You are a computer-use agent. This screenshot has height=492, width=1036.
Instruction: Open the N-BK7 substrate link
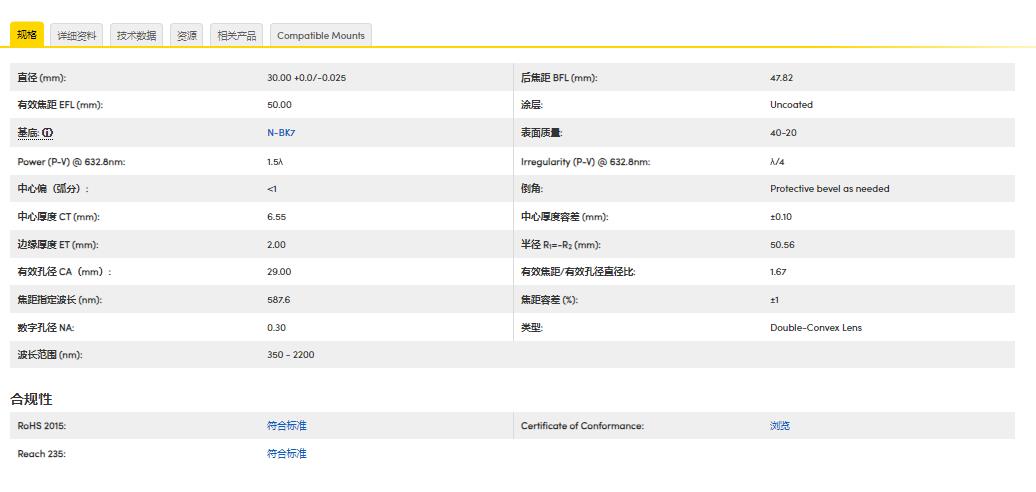point(281,133)
